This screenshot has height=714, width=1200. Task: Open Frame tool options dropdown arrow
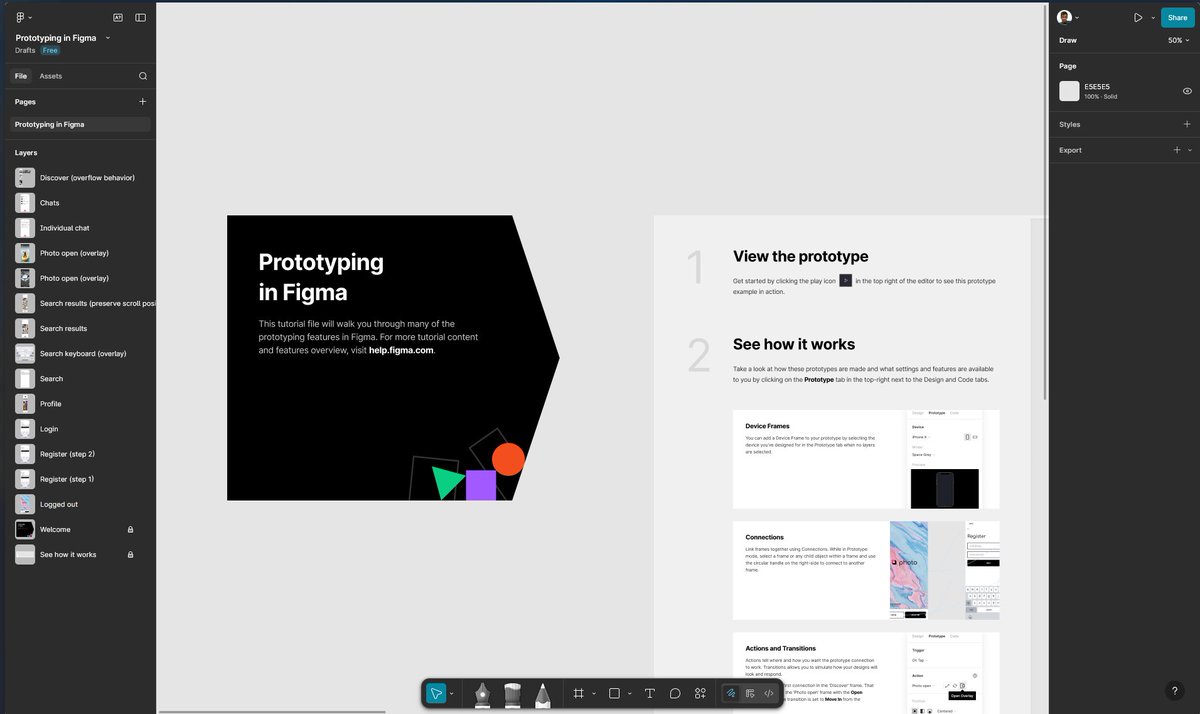tap(594, 693)
